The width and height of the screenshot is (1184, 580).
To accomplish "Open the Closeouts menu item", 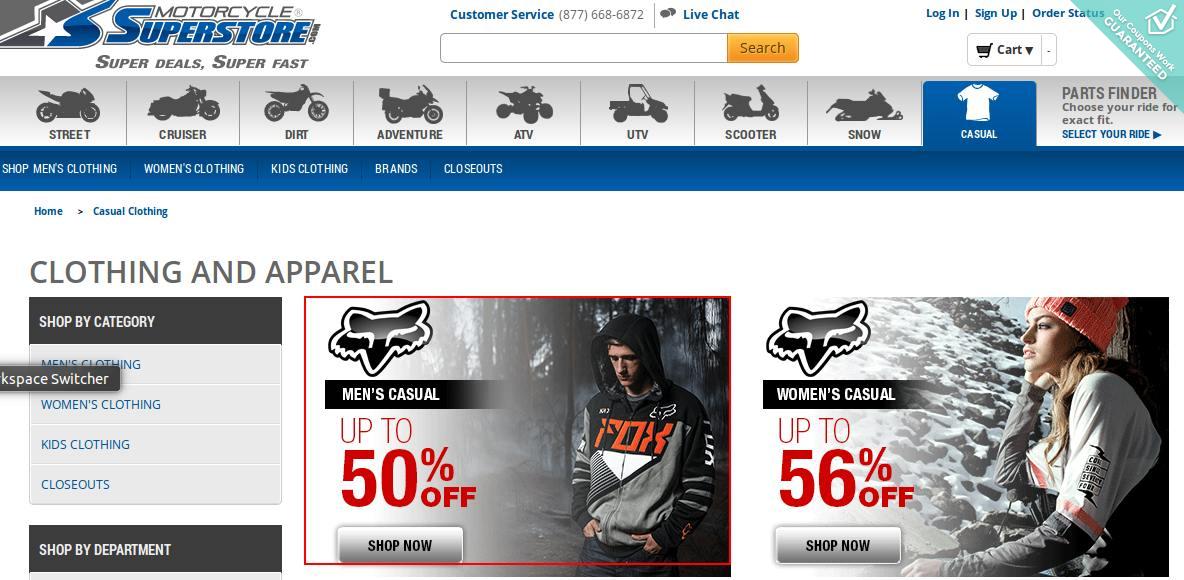I will pos(473,168).
